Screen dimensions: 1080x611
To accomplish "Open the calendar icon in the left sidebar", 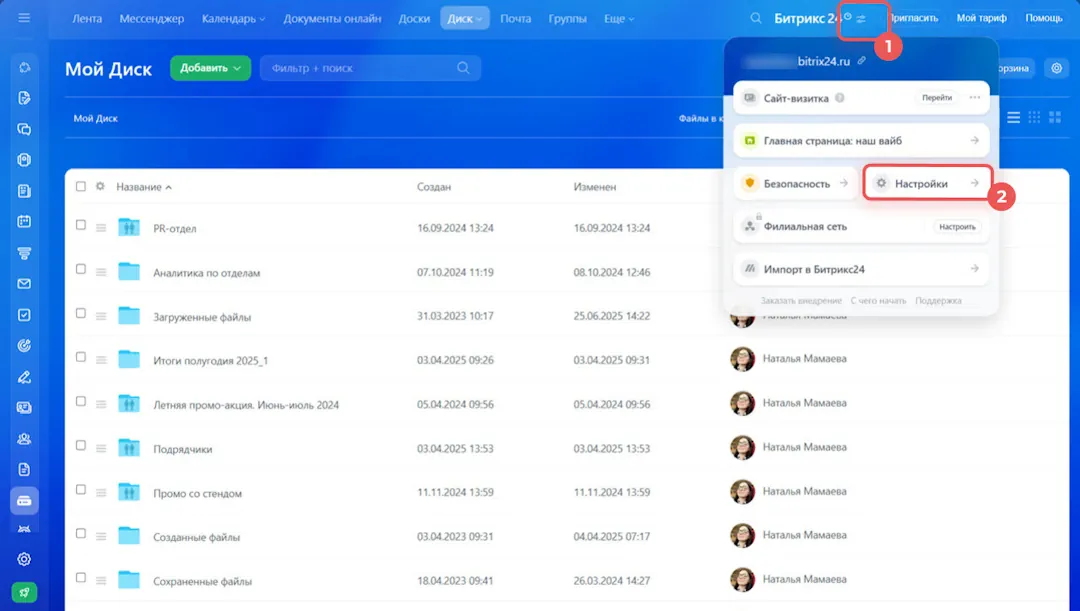I will 24,222.
